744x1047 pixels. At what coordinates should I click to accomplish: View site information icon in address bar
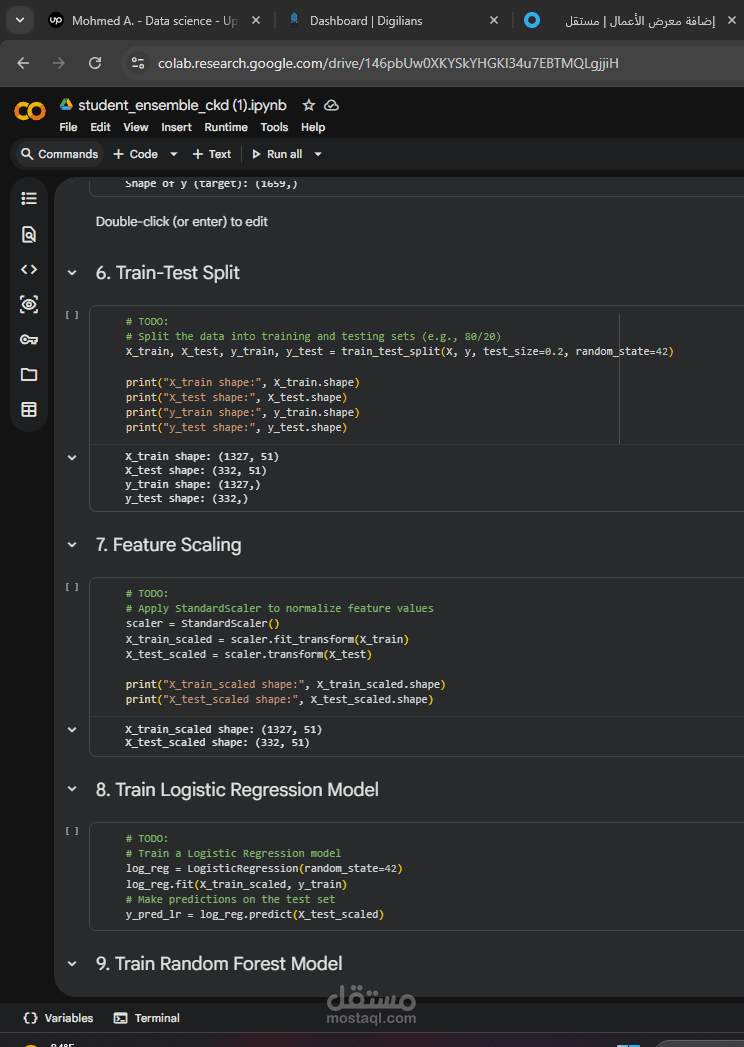pos(138,63)
